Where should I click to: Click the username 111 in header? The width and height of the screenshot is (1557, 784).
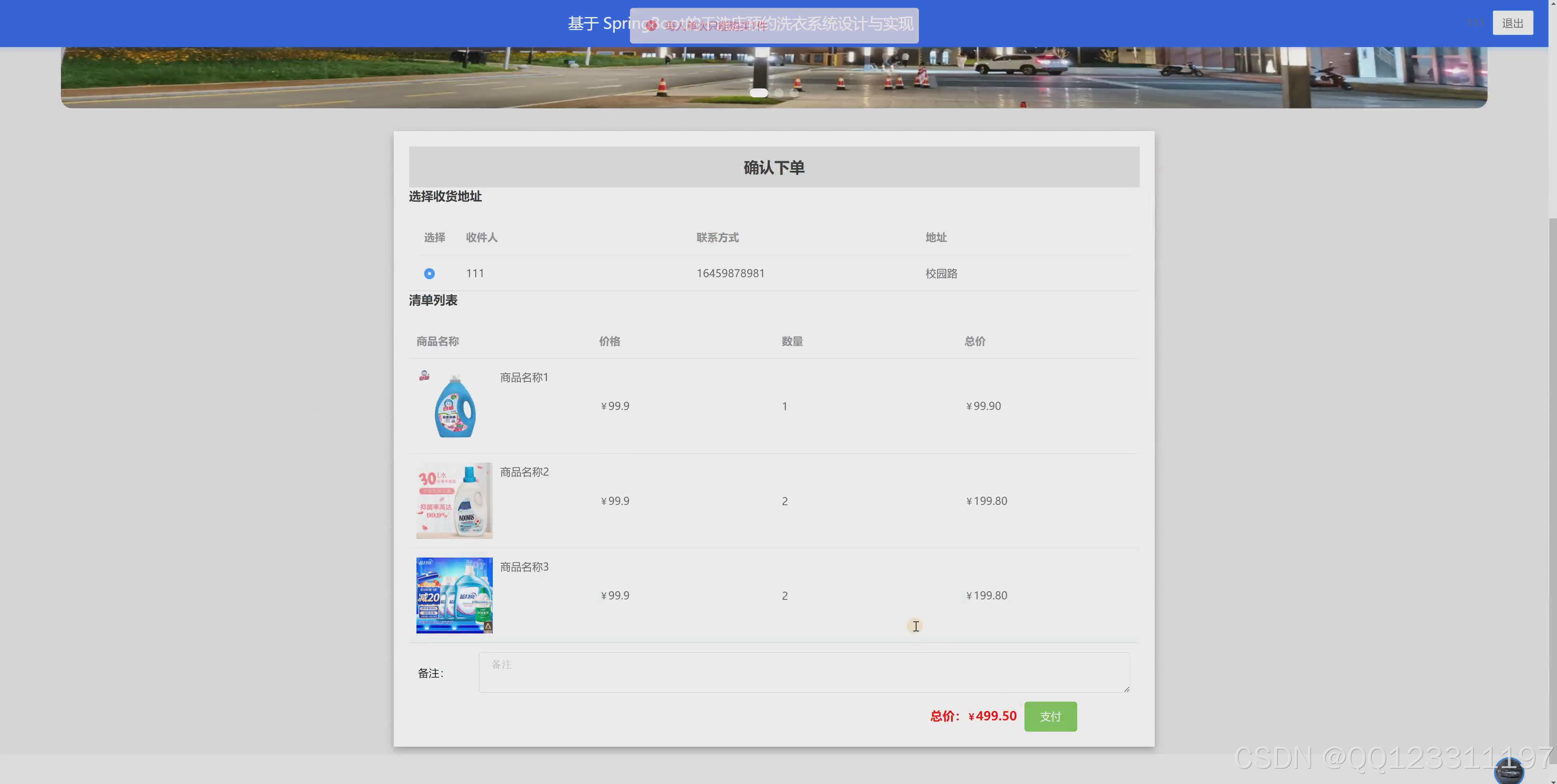tap(1475, 23)
